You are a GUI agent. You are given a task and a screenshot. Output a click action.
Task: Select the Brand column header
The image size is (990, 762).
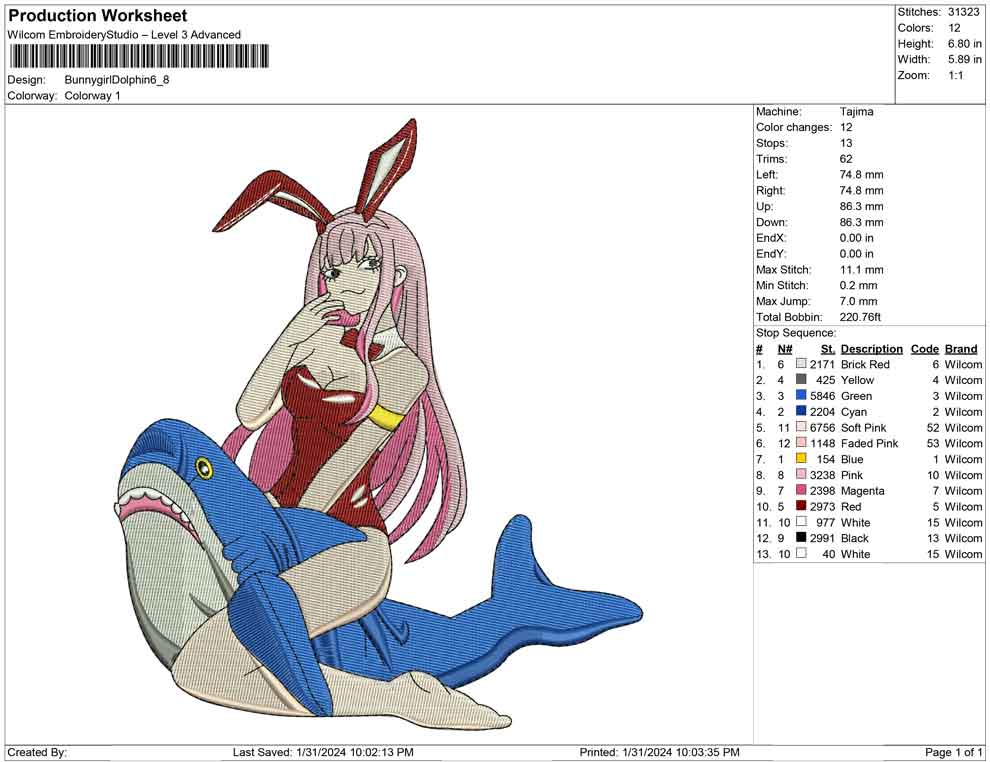[961, 349]
